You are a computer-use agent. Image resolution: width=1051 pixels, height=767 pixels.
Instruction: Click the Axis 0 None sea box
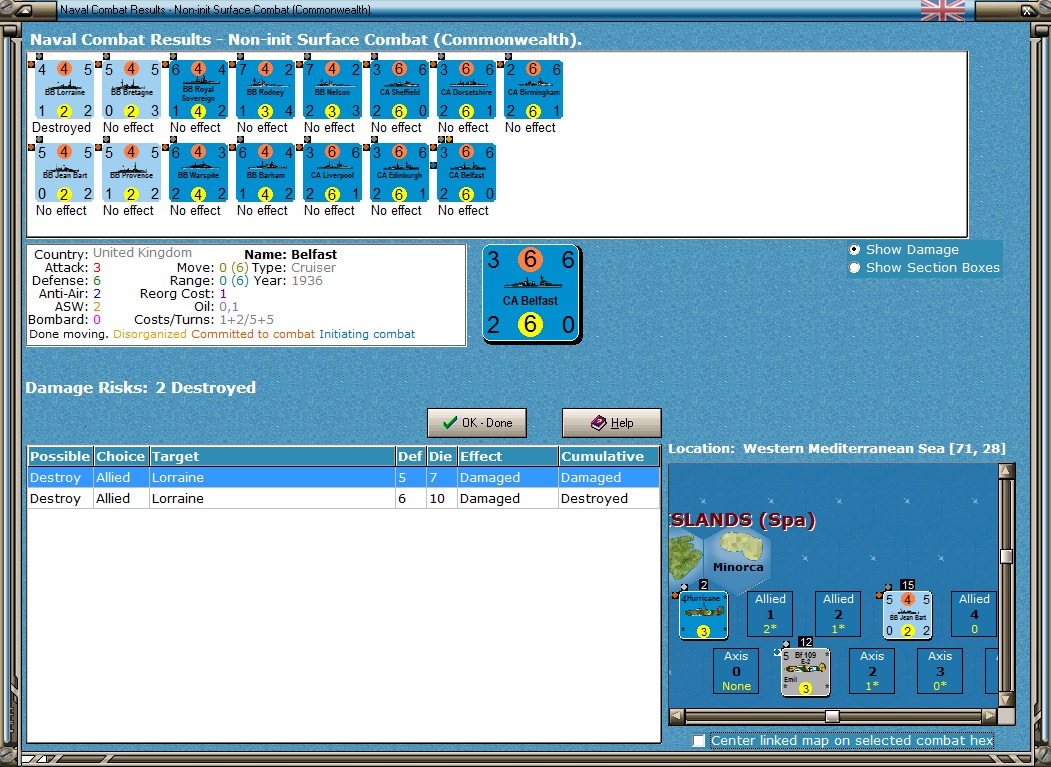coord(736,671)
